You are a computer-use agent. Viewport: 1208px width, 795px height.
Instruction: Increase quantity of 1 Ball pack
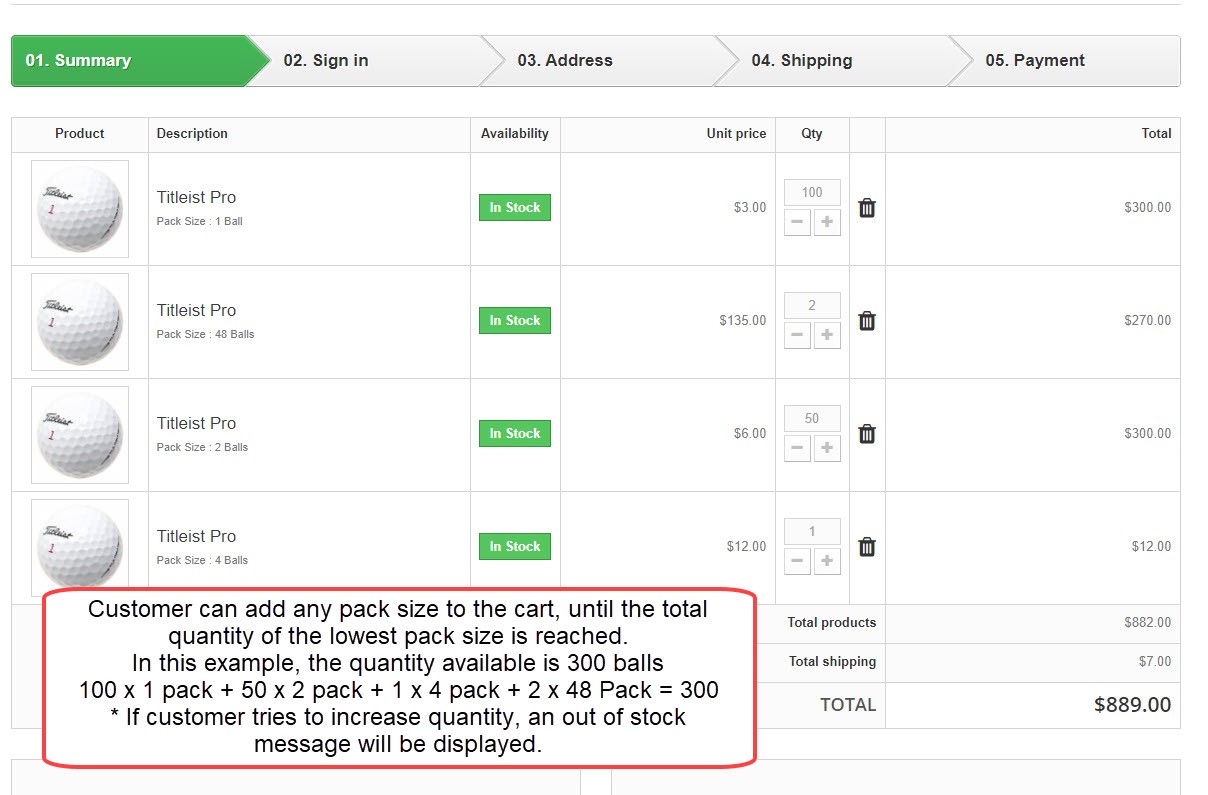(827, 222)
